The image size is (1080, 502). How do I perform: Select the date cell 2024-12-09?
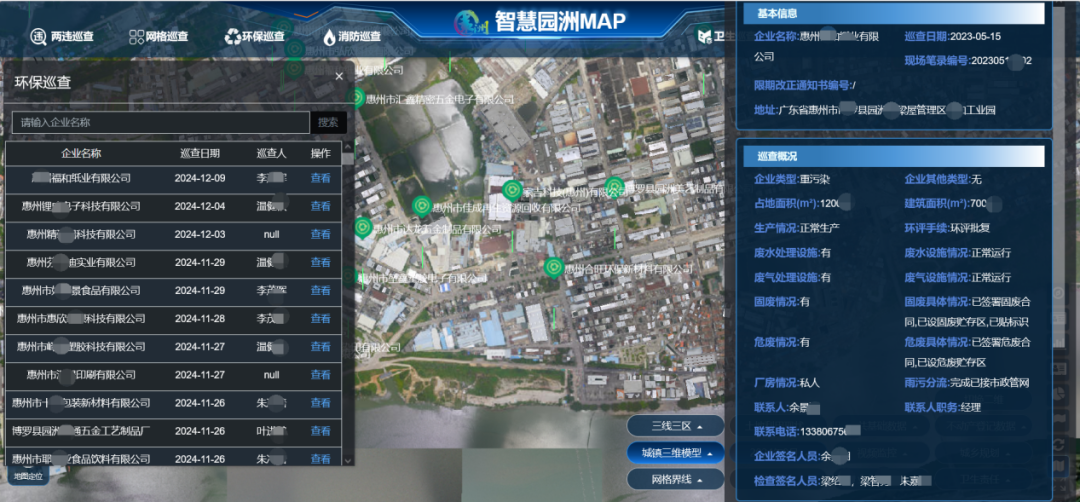point(200,178)
